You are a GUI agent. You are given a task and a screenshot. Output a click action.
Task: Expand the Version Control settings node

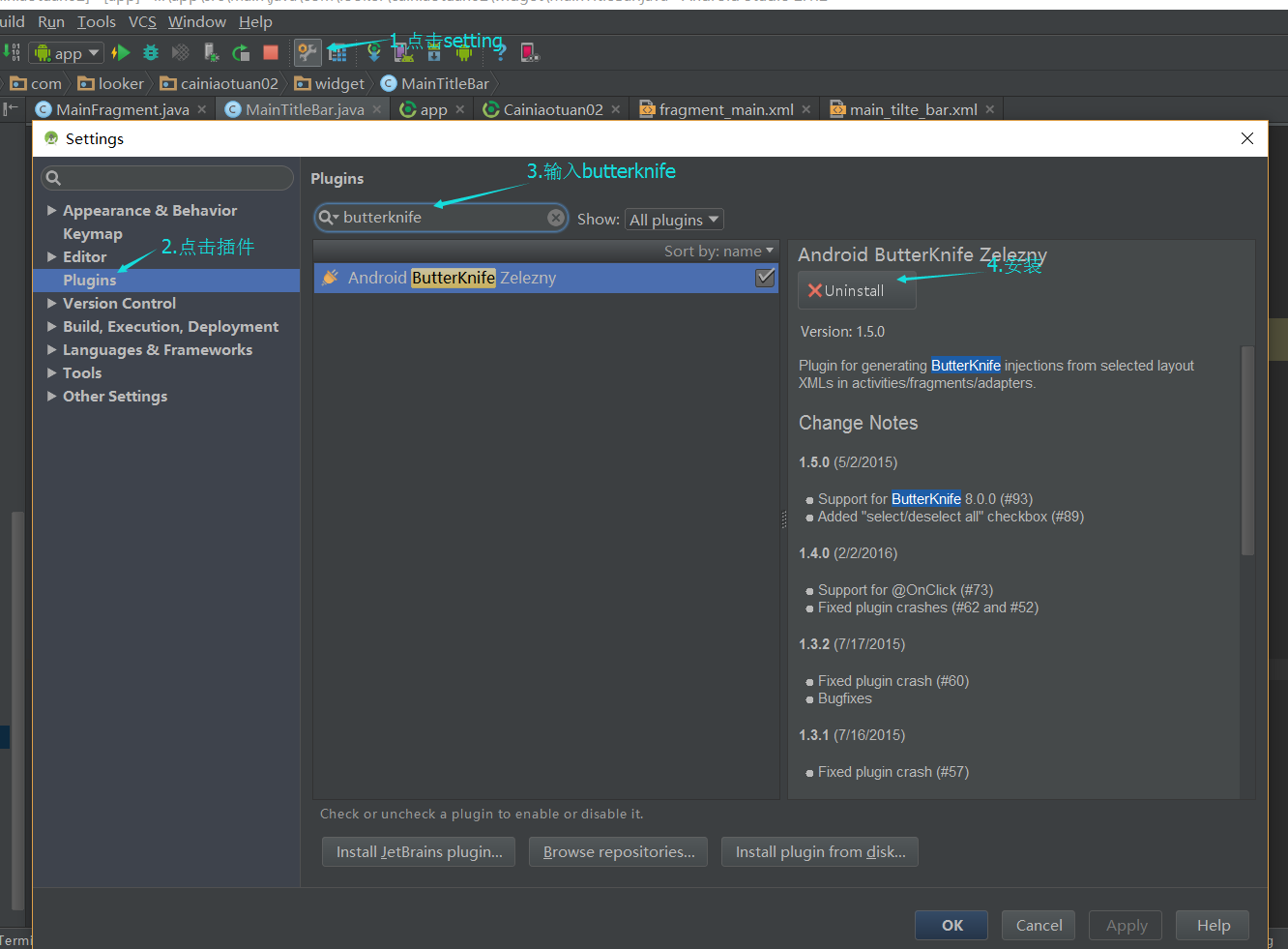tap(52, 303)
